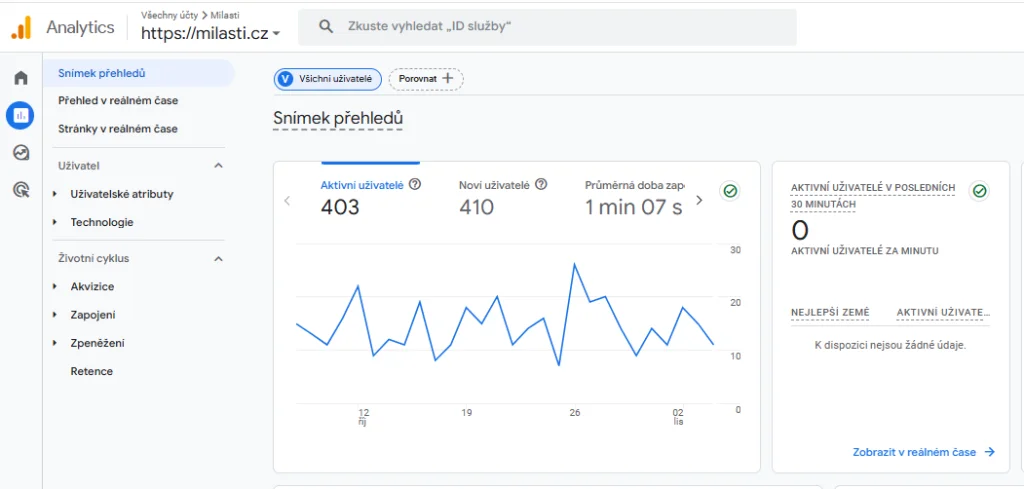This screenshot has width=1024, height=489.
Task: Open NEJLEPŠÍ ZEMĚ dimension selector
Action: [x=830, y=313]
